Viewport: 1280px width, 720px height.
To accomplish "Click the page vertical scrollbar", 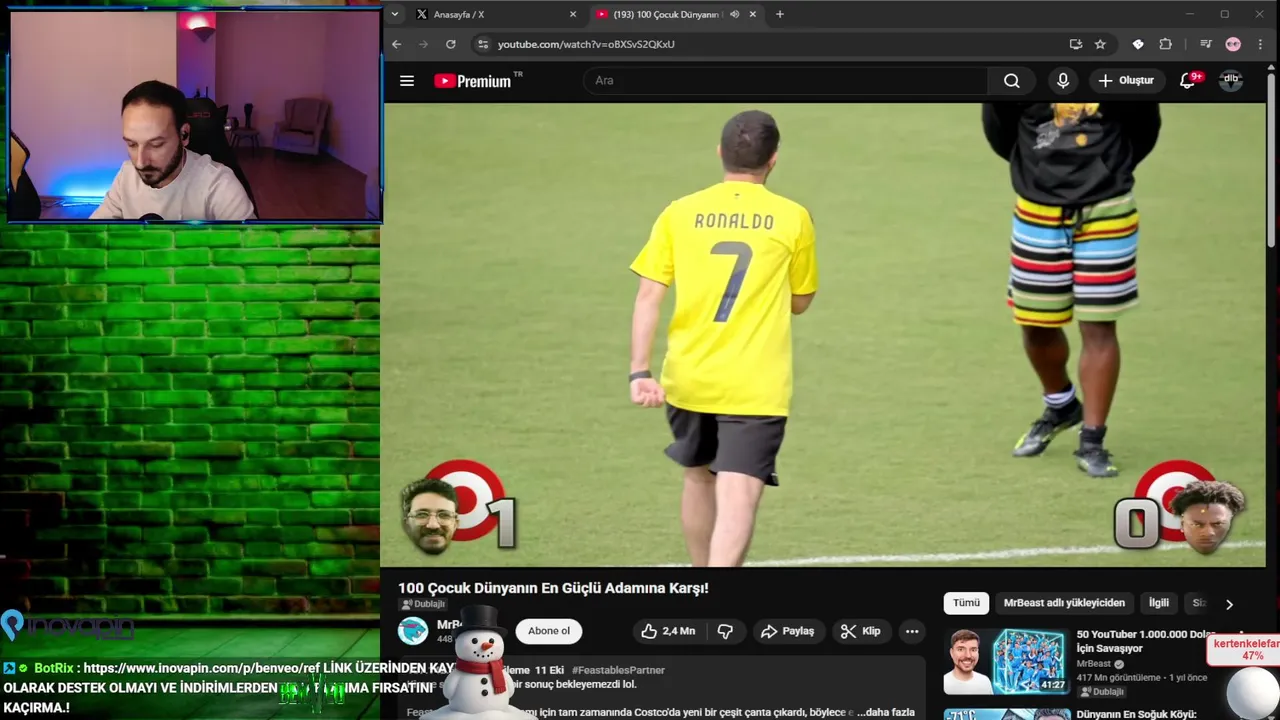I will point(1272,160).
